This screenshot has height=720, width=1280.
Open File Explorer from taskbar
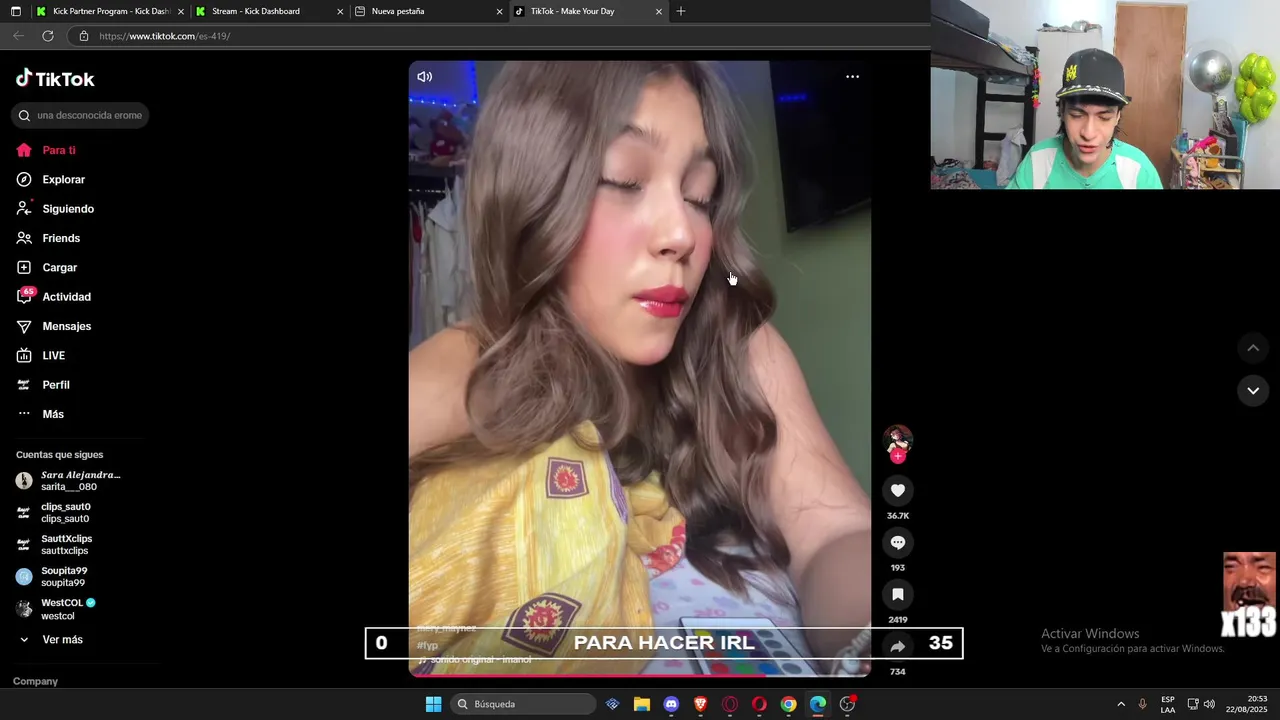[x=642, y=704]
